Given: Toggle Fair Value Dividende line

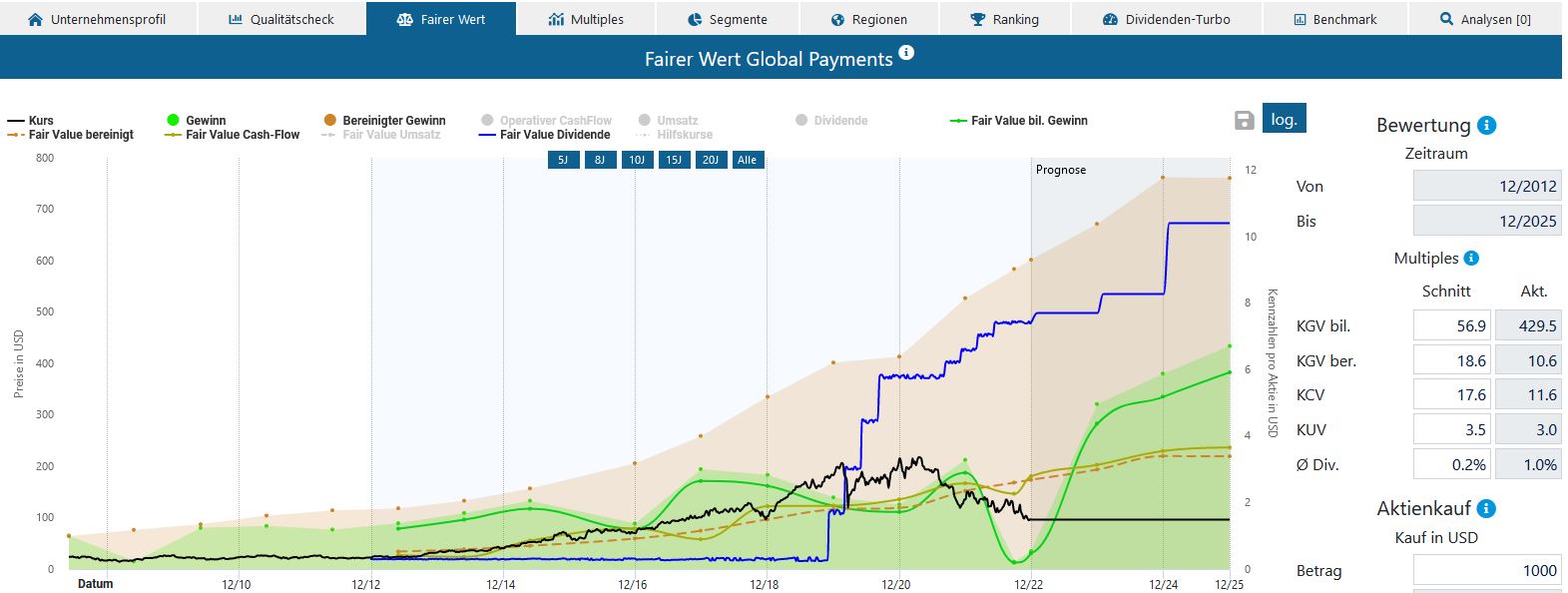Looking at the screenshot, I should click(545, 134).
